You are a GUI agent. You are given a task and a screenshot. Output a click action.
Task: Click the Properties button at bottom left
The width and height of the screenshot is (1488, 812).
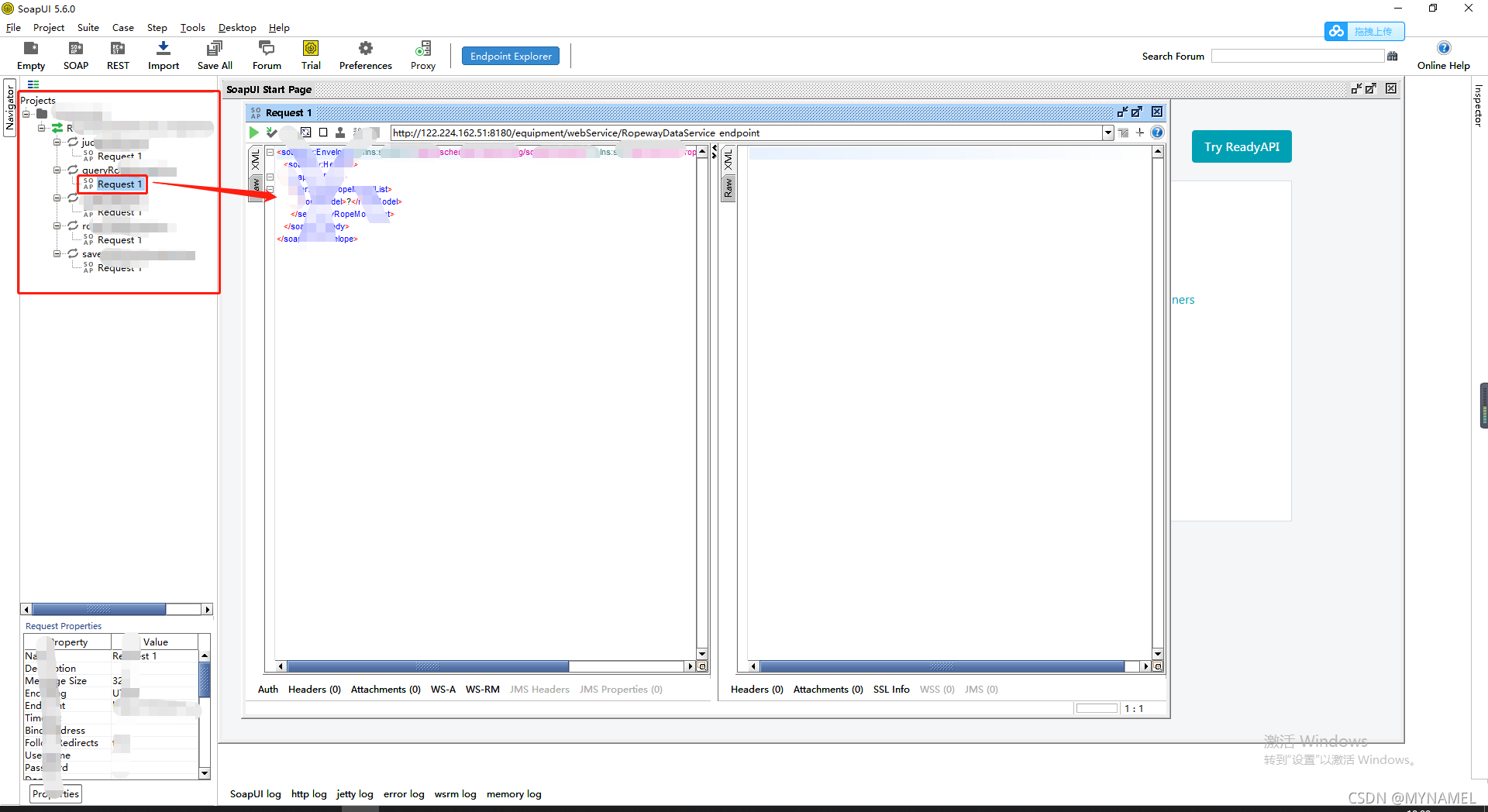[56, 794]
